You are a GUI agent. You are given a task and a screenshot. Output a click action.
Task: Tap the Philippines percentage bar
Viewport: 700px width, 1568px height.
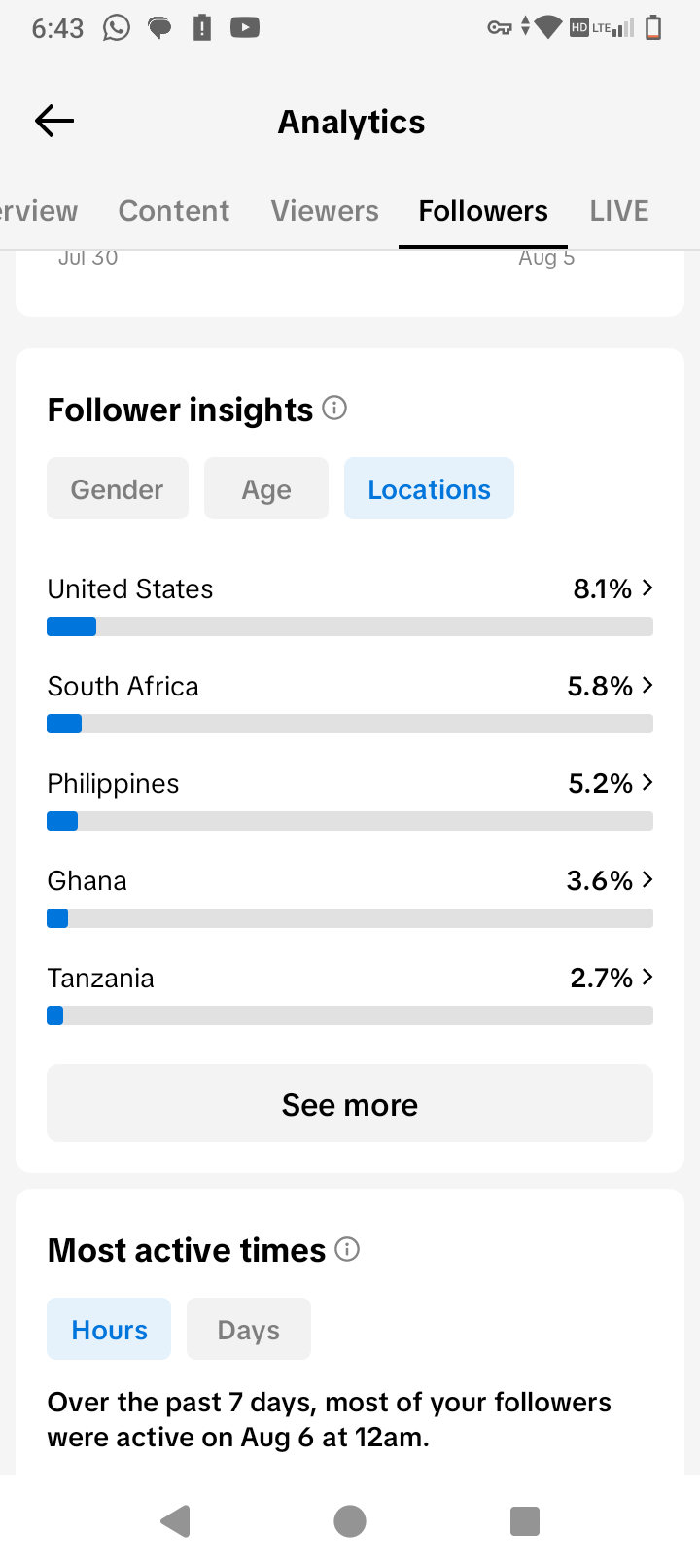[x=350, y=821]
